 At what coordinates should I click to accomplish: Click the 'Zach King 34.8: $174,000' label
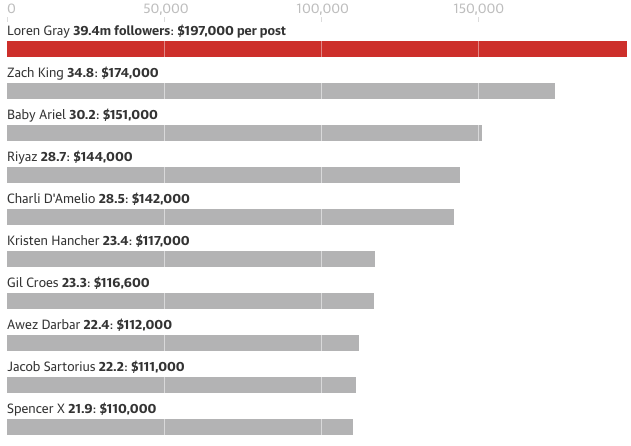[x=82, y=73]
